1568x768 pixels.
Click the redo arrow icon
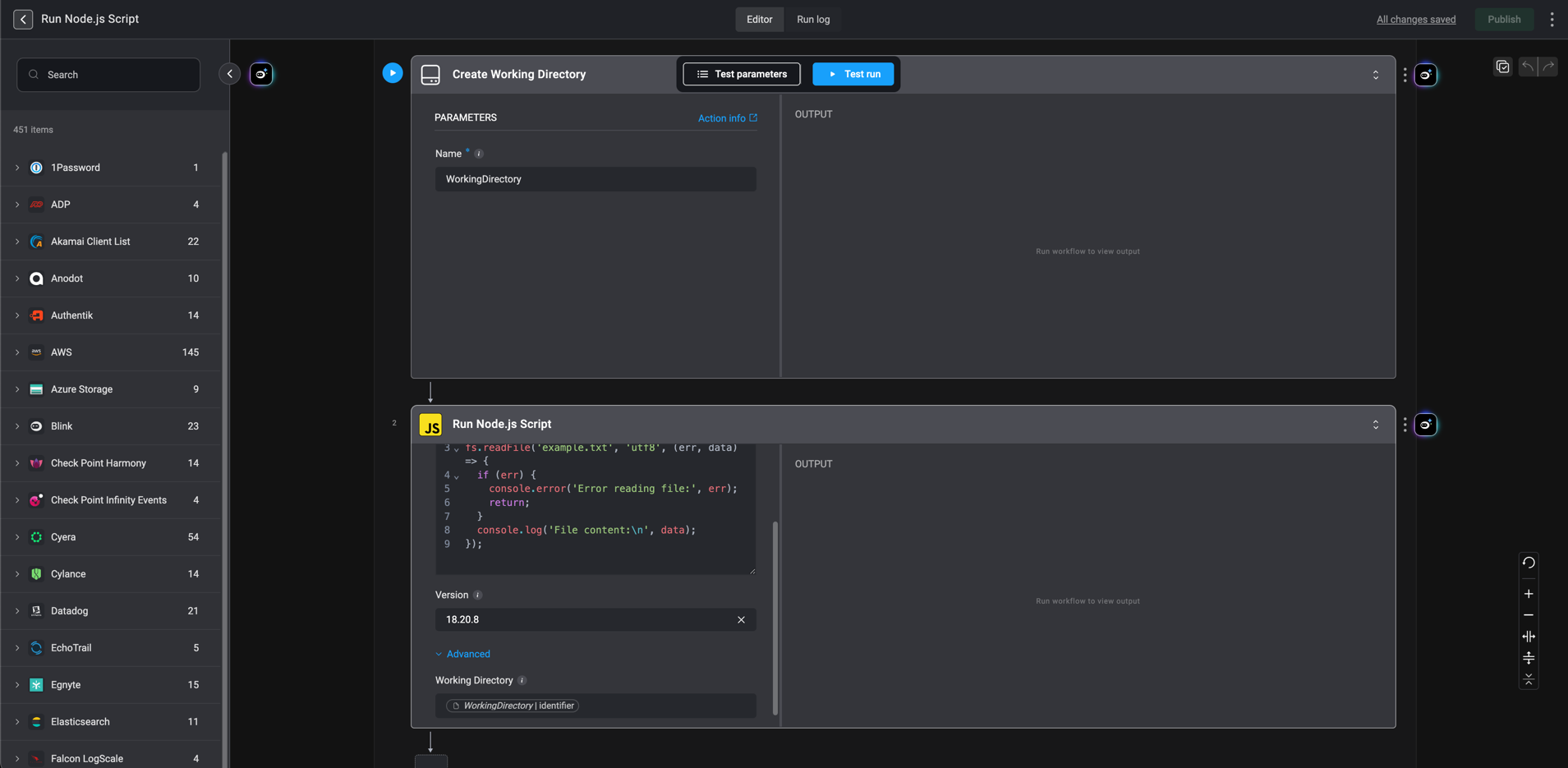pos(1548,67)
